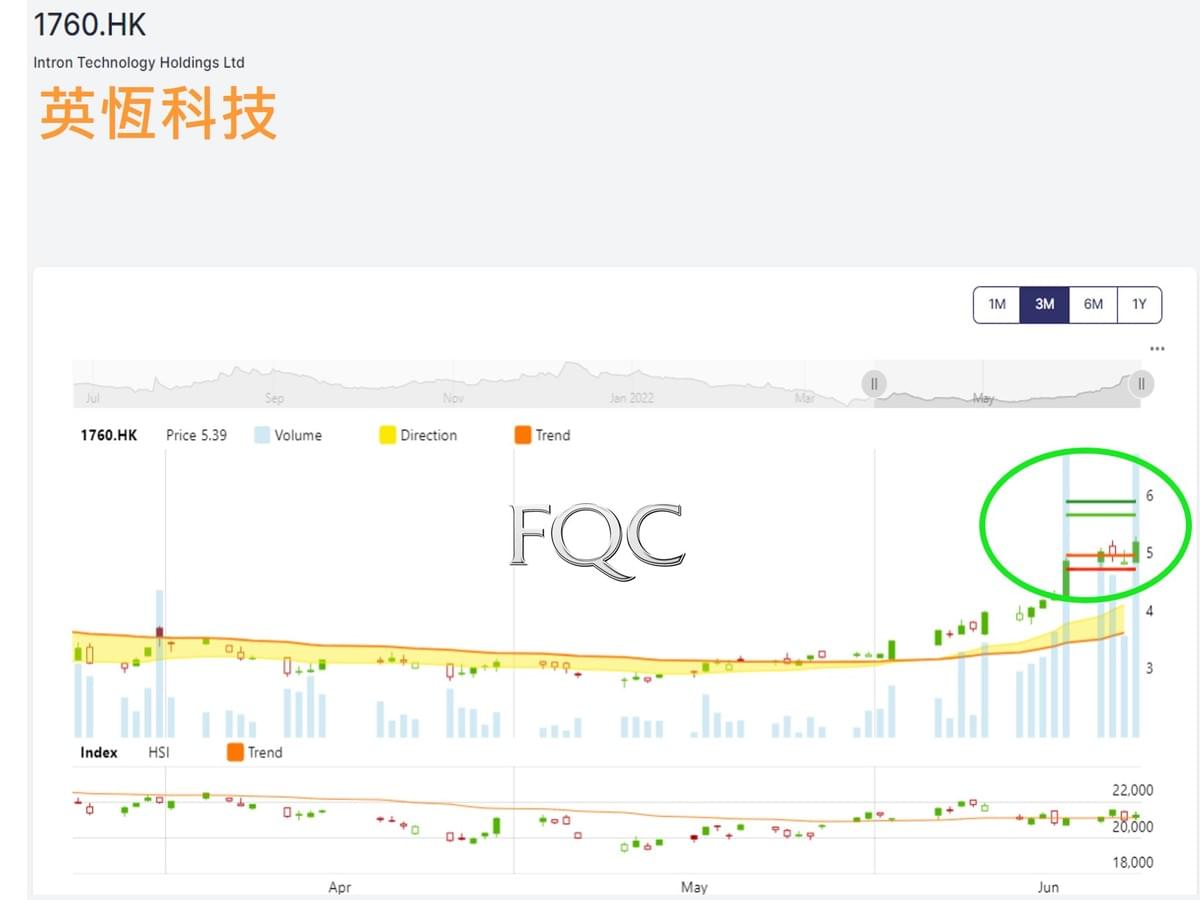1200x900 pixels.
Task: Open the chart three-dots options menu
Action: [x=1157, y=349]
